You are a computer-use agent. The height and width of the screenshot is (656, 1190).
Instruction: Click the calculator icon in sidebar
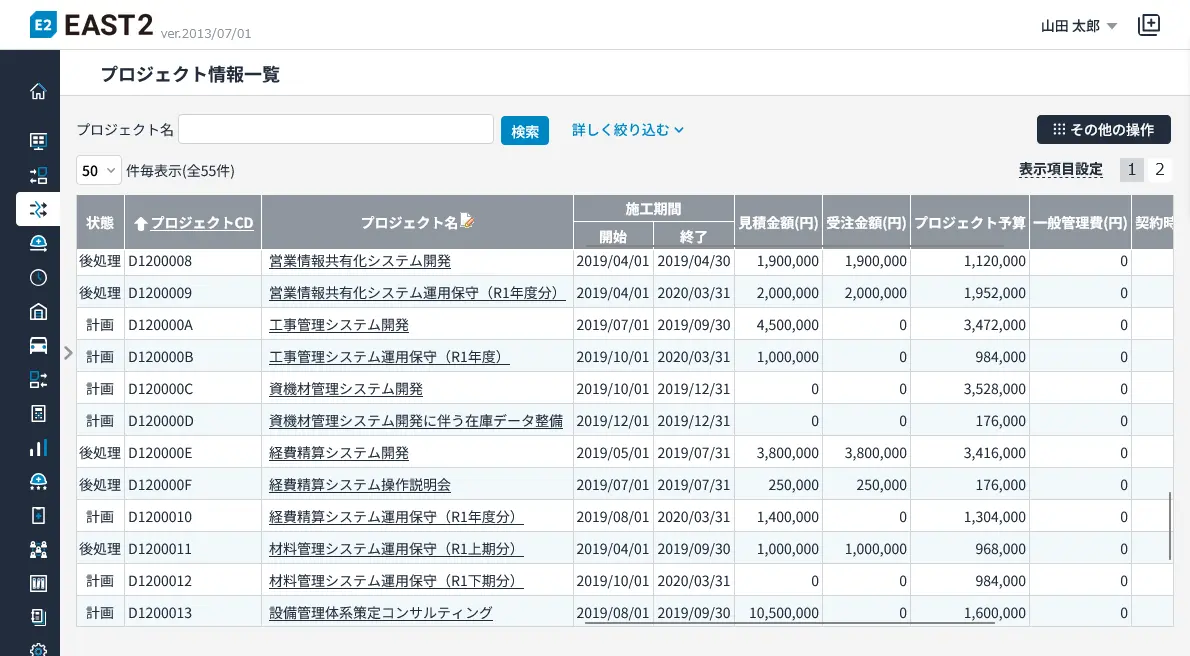tap(38, 414)
